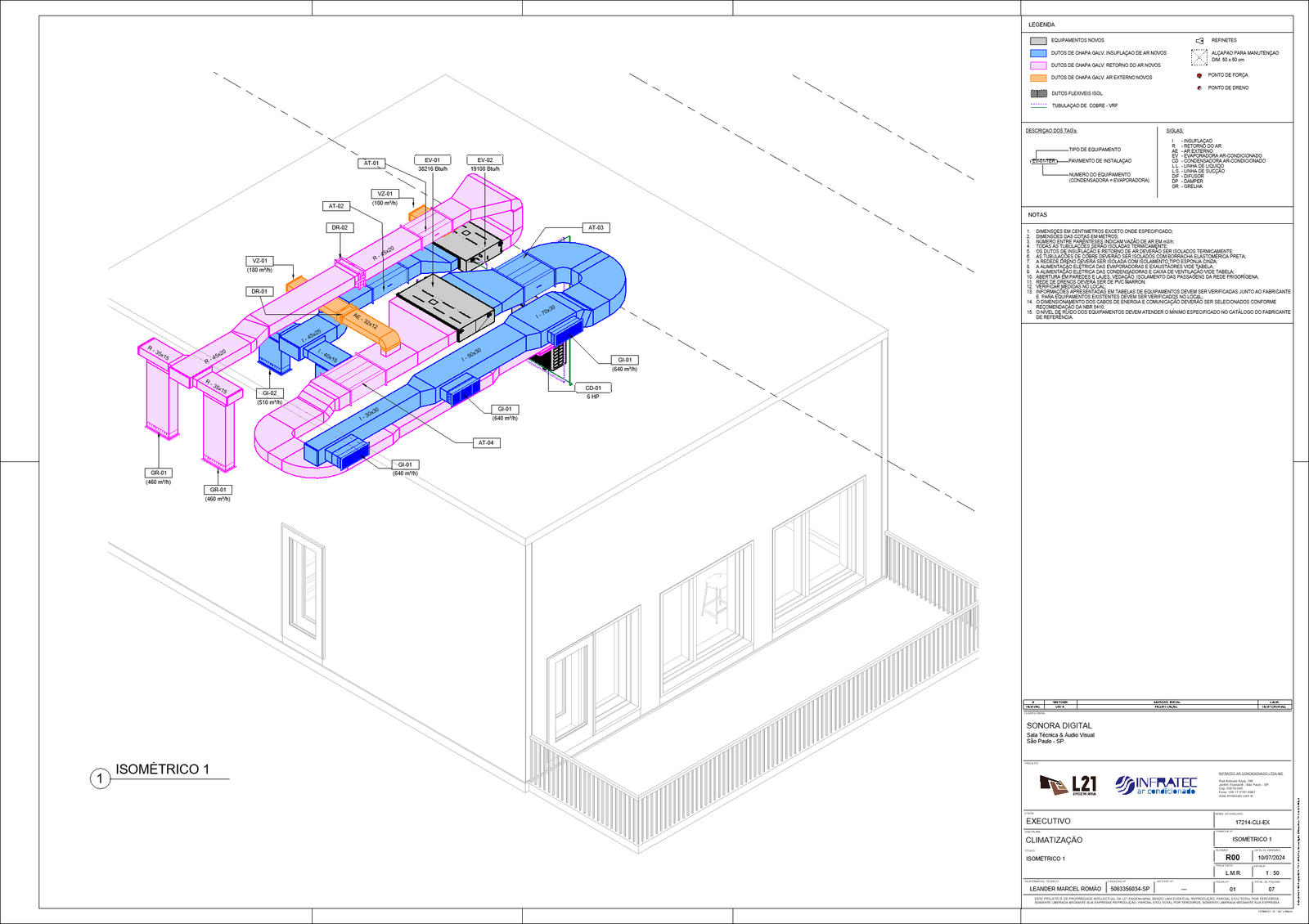
Task: Select the AT-04 tag
Action: (x=486, y=443)
